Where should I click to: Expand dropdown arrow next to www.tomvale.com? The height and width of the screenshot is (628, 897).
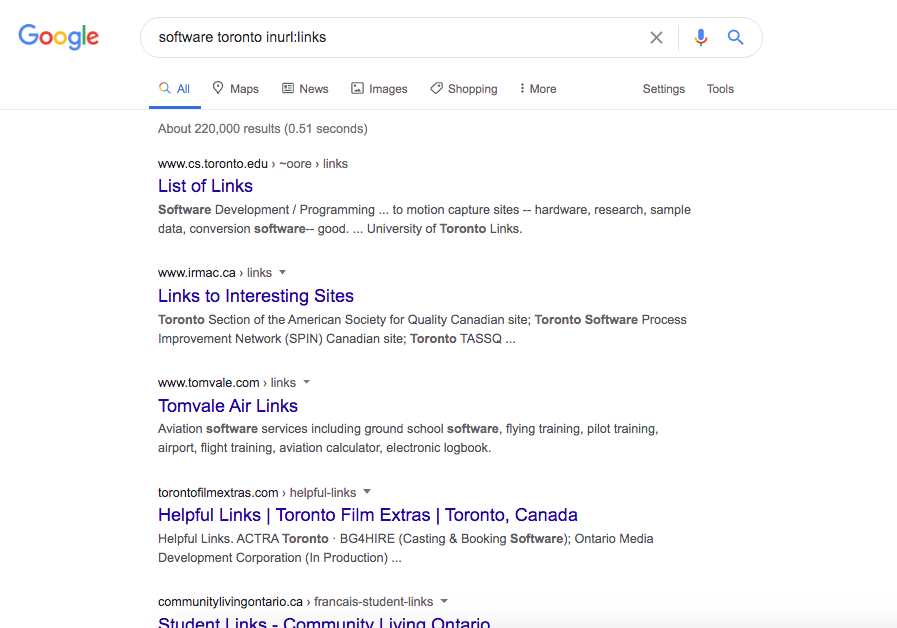[x=306, y=382]
